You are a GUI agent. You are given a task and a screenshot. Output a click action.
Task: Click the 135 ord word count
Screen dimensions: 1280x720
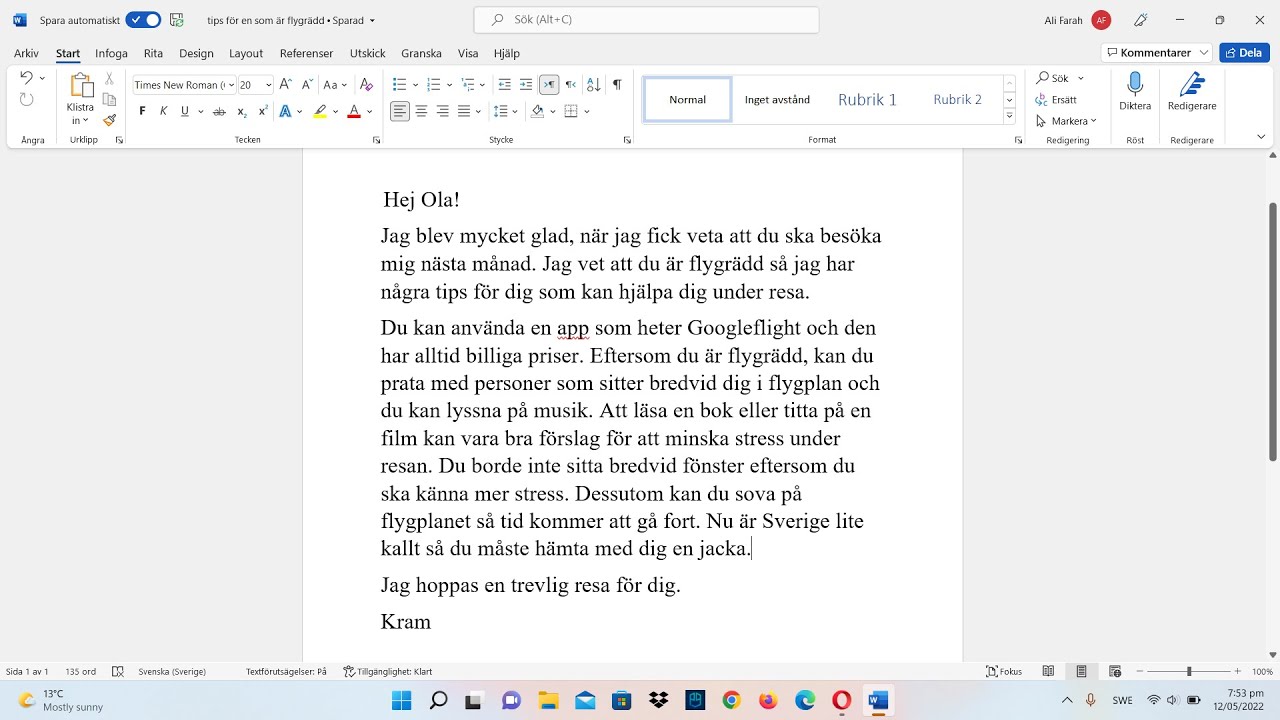[x=80, y=672]
